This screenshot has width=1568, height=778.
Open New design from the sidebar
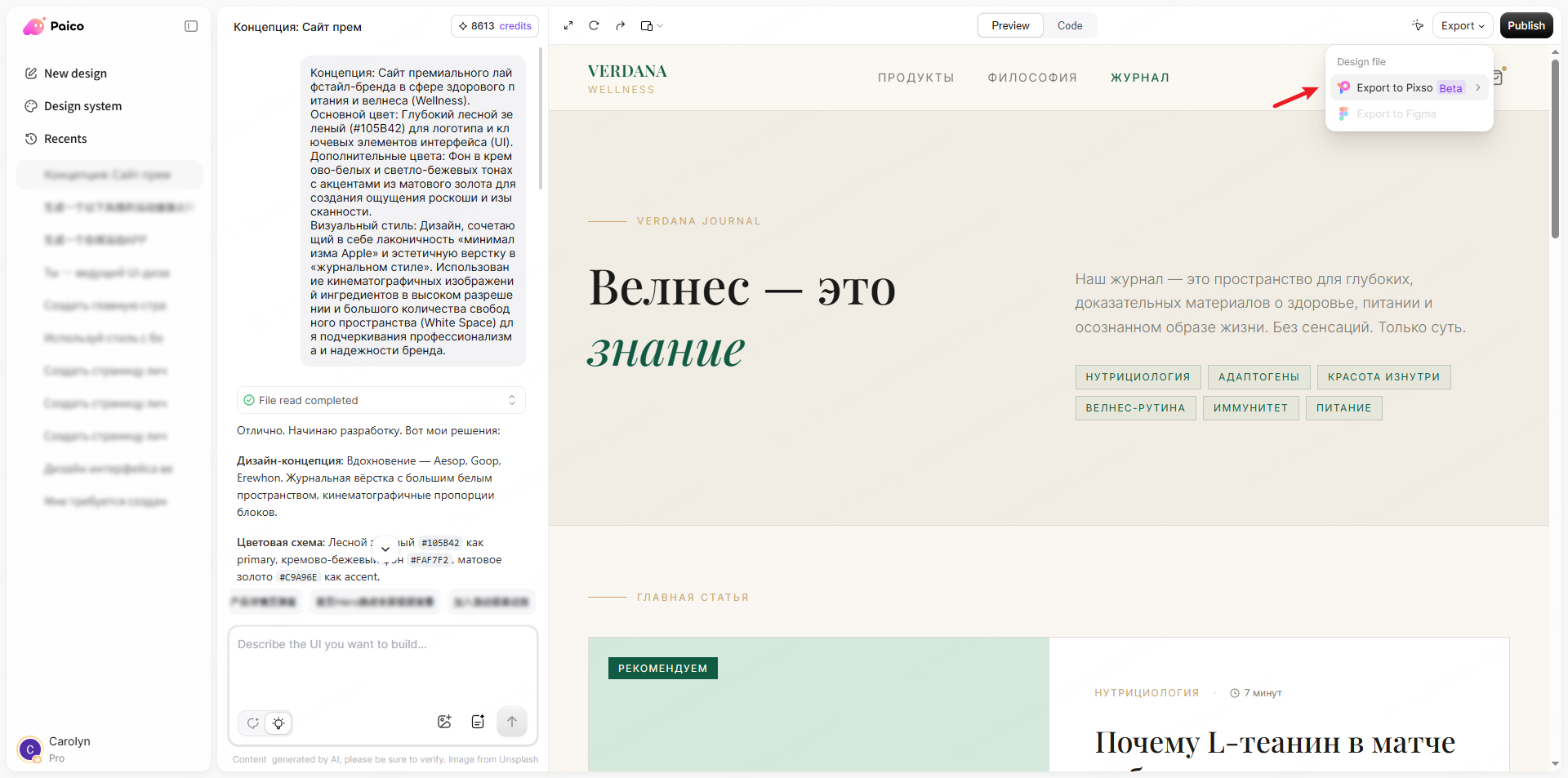75,73
